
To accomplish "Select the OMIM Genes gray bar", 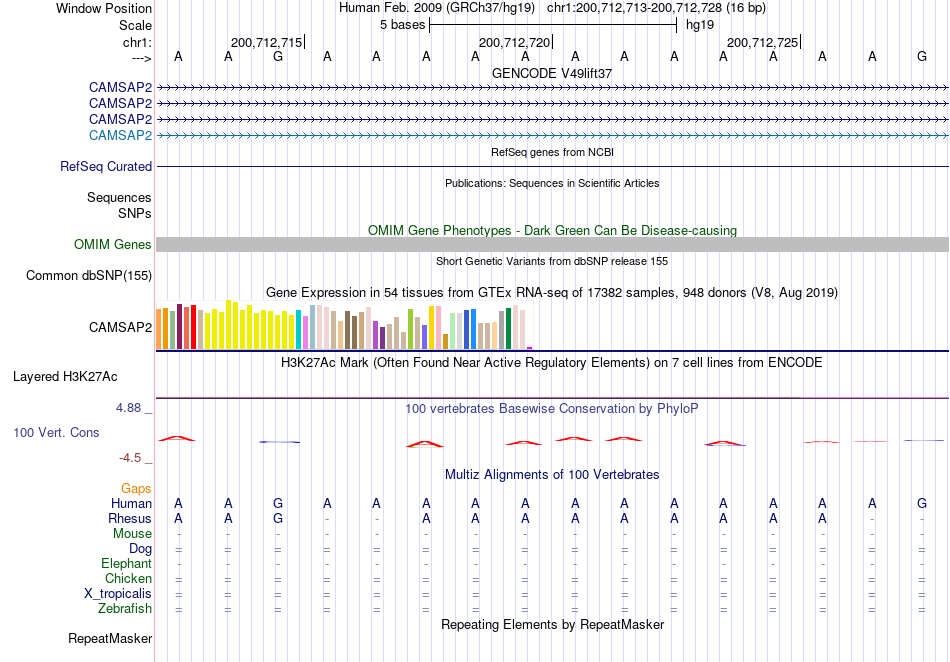I will 552,244.
